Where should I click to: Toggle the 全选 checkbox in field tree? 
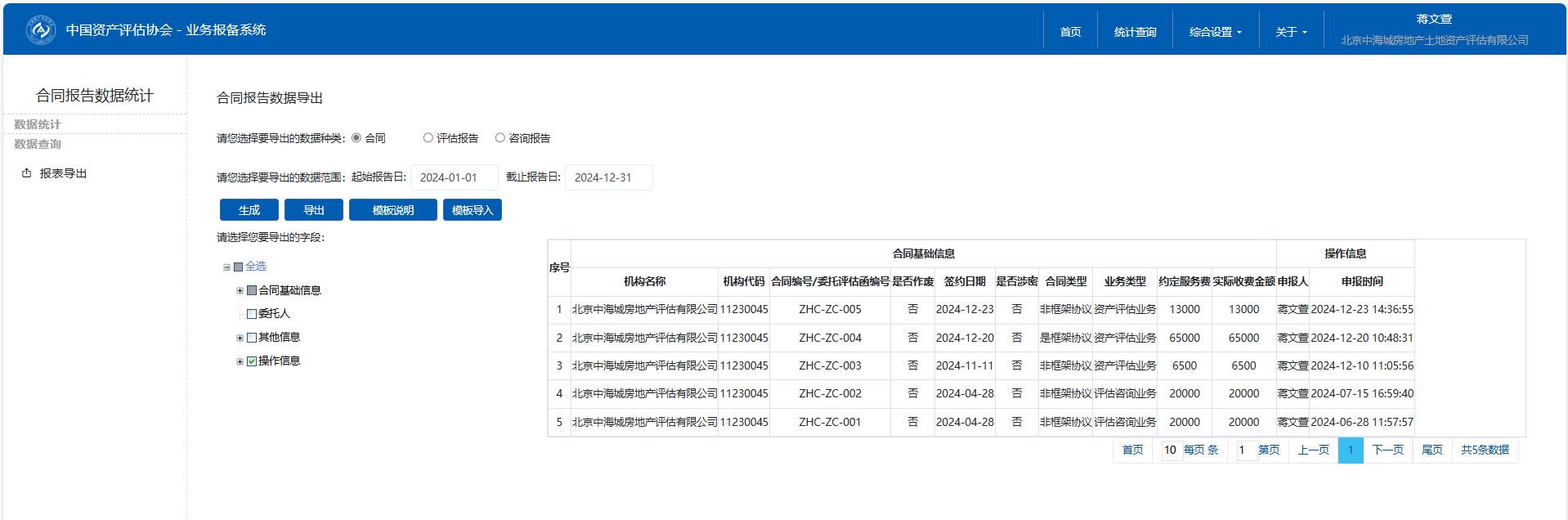coord(239,267)
